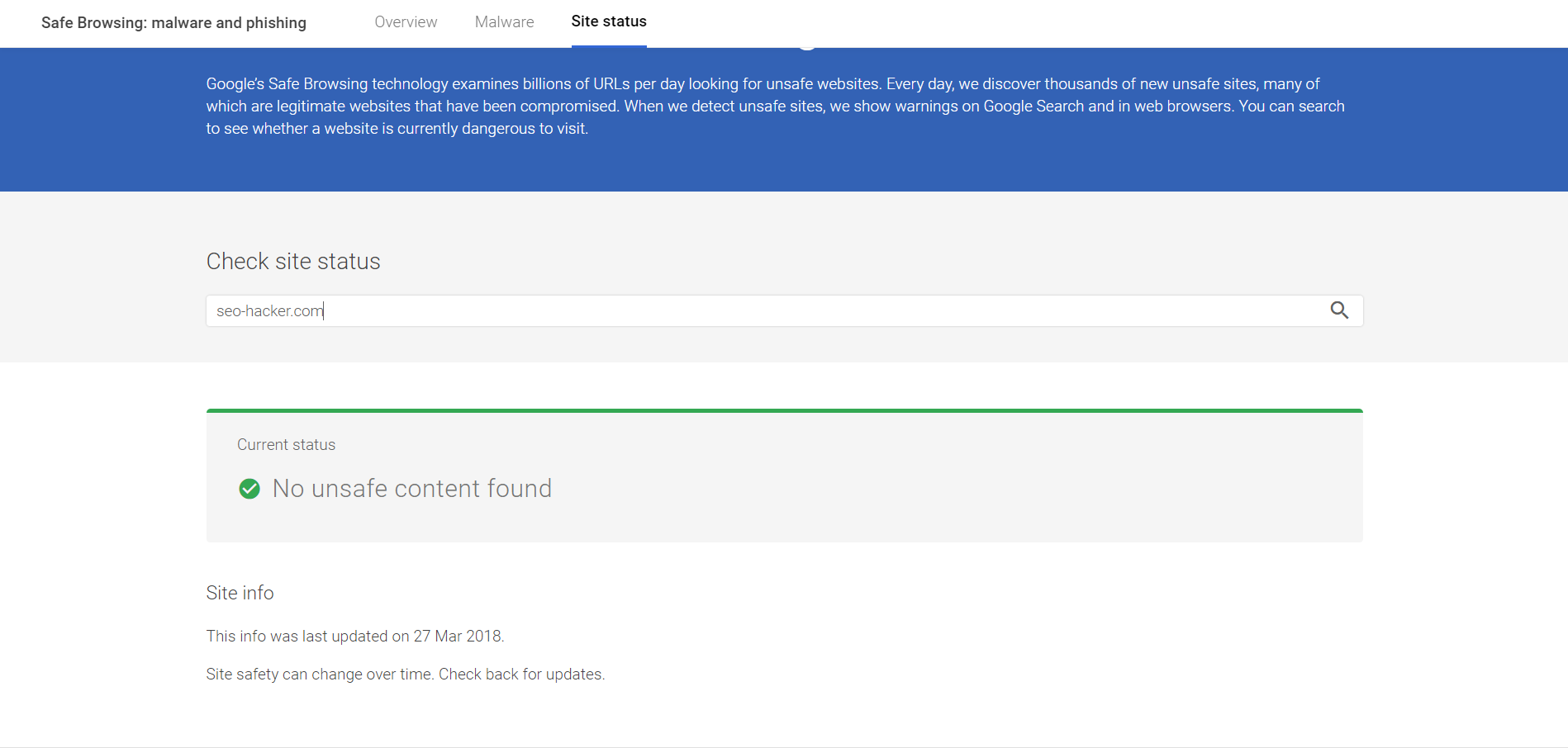
Task: Click the horizontal divider at page bottom
Action: pyautogui.click(x=784, y=747)
